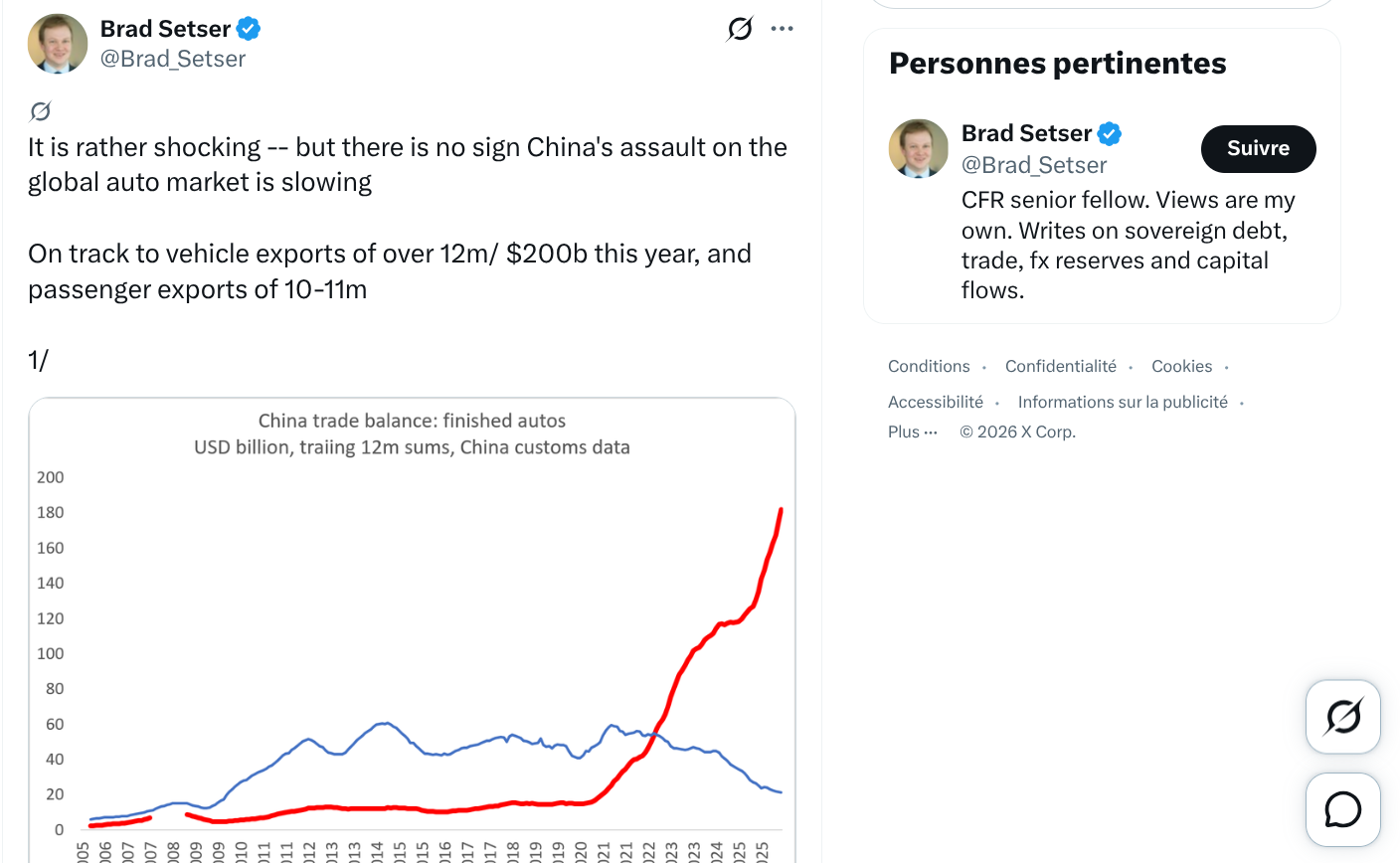Open Informations sur la publicité link

pyautogui.click(x=1123, y=402)
